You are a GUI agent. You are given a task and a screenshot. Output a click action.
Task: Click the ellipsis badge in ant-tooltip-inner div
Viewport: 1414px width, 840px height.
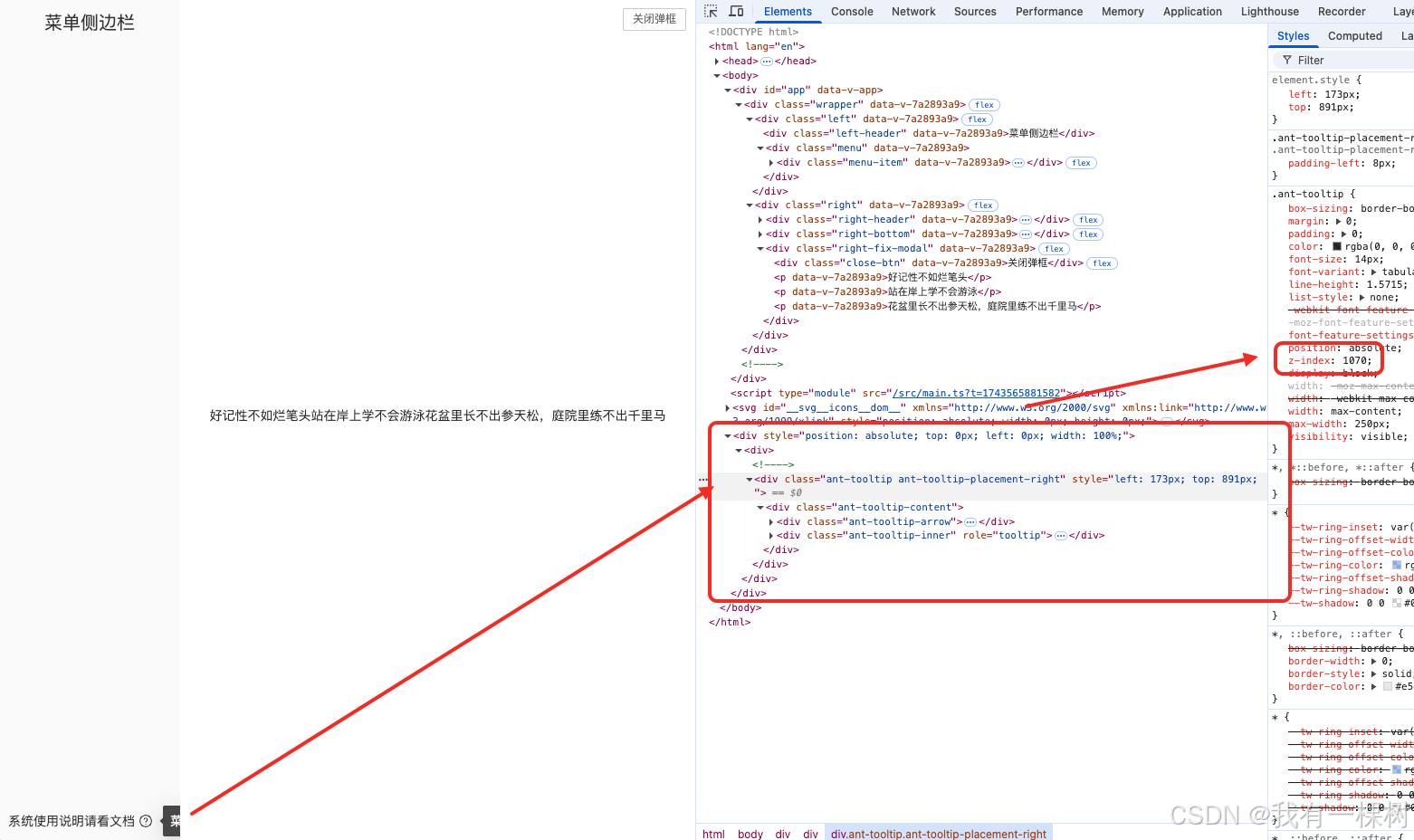[x=1061, y=536]
